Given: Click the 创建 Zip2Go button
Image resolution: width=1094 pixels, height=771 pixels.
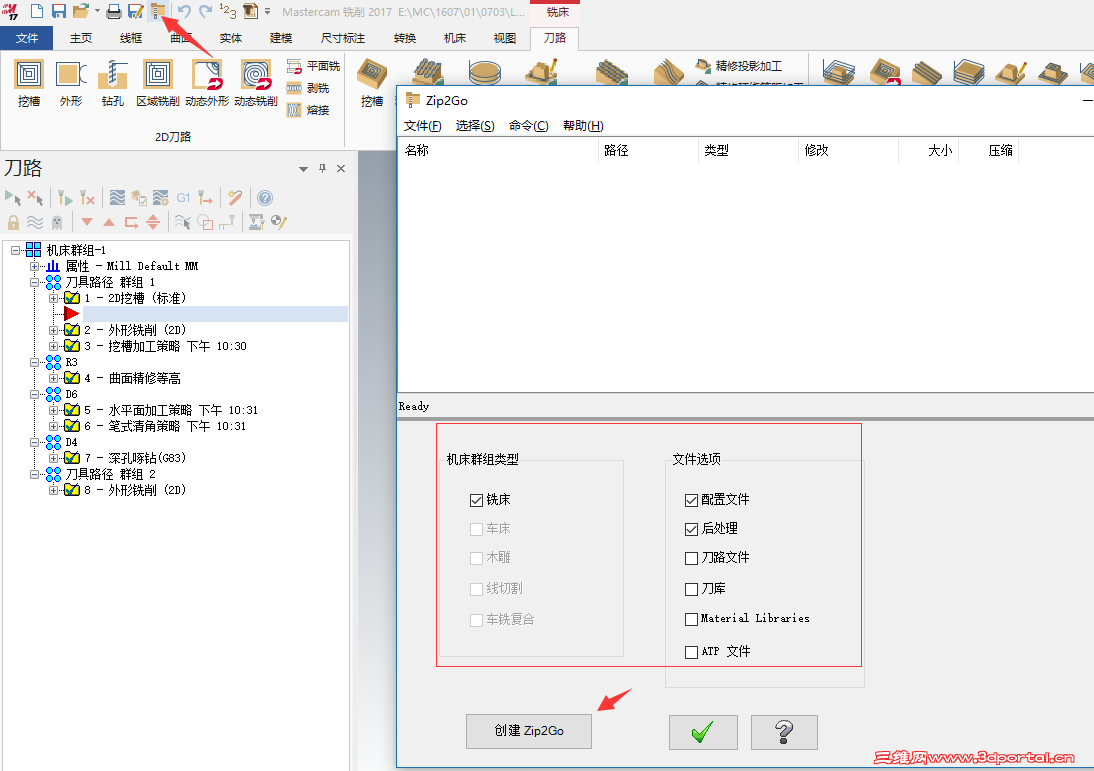Looking at the screenshot, I should click(x=529, y=731).
